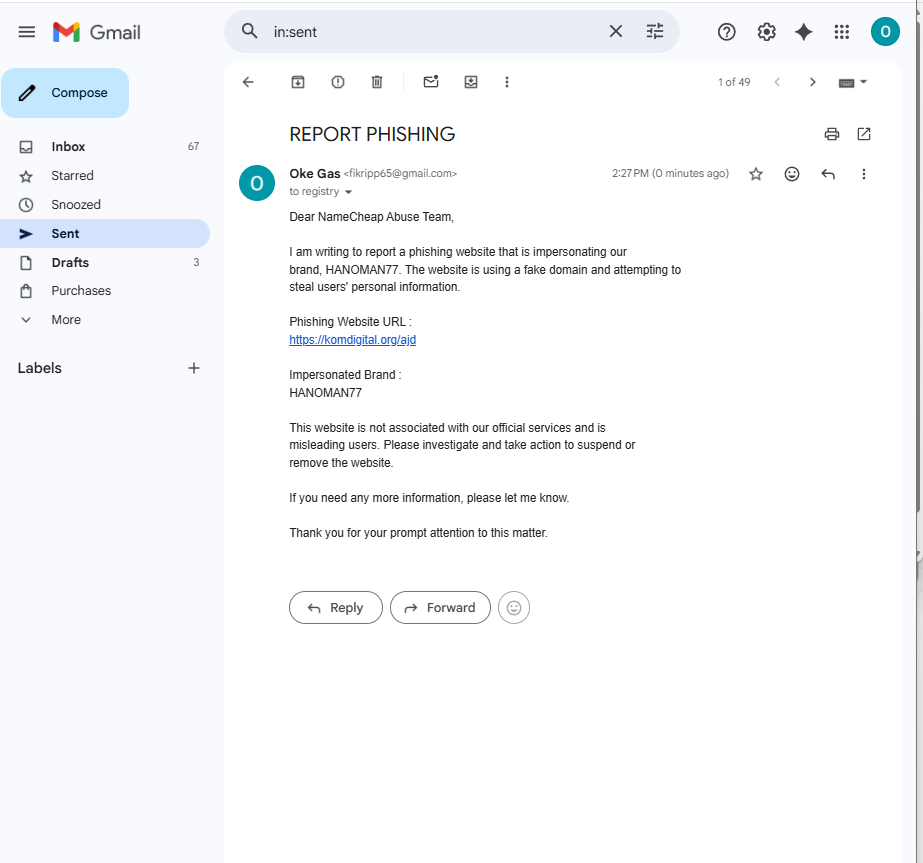Open email in new window
Screen dimensions: 923x863
pyautogui.click(x=864, y=134)
